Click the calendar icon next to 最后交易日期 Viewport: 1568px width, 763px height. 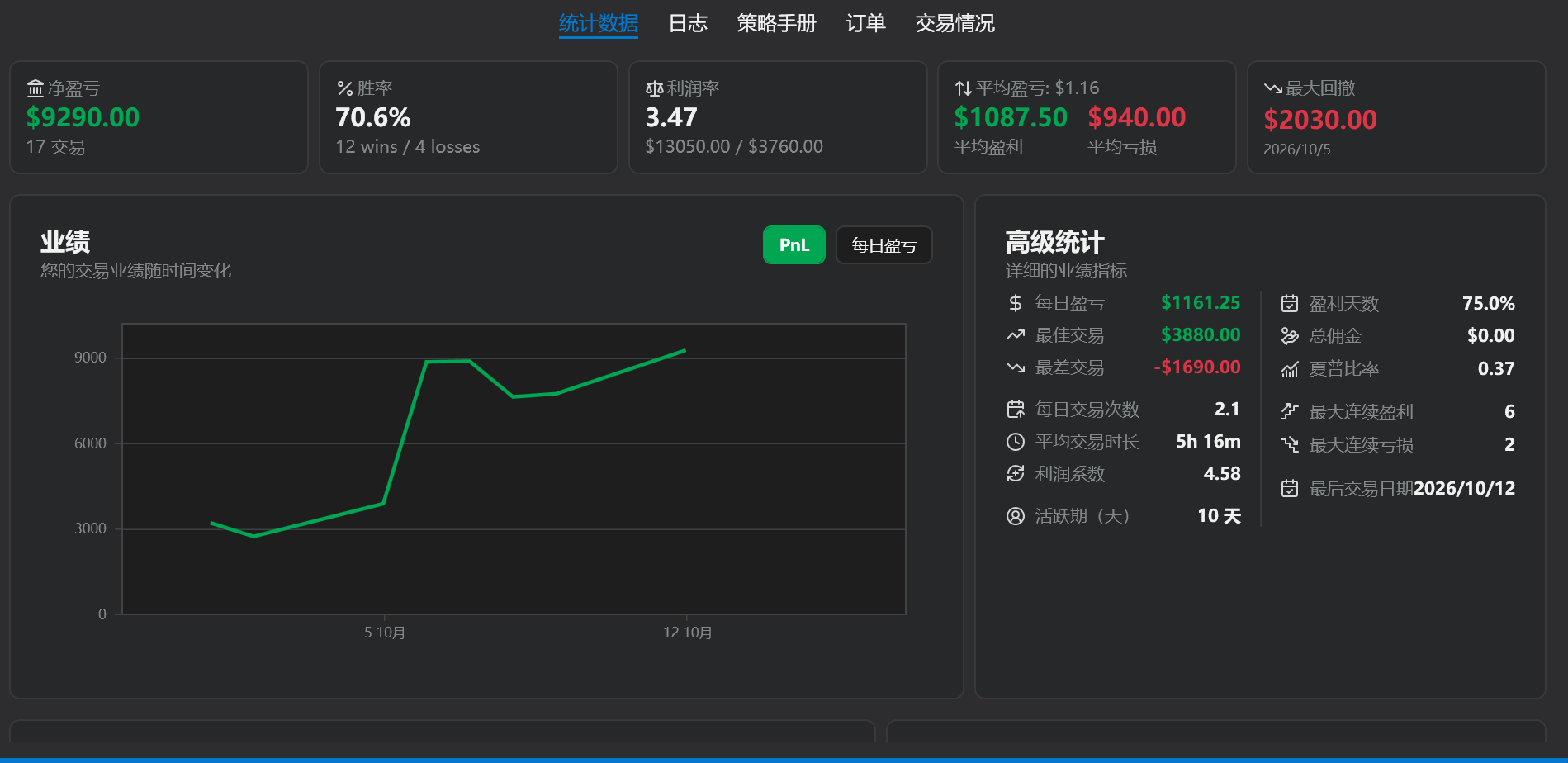tap(1290, 489)
